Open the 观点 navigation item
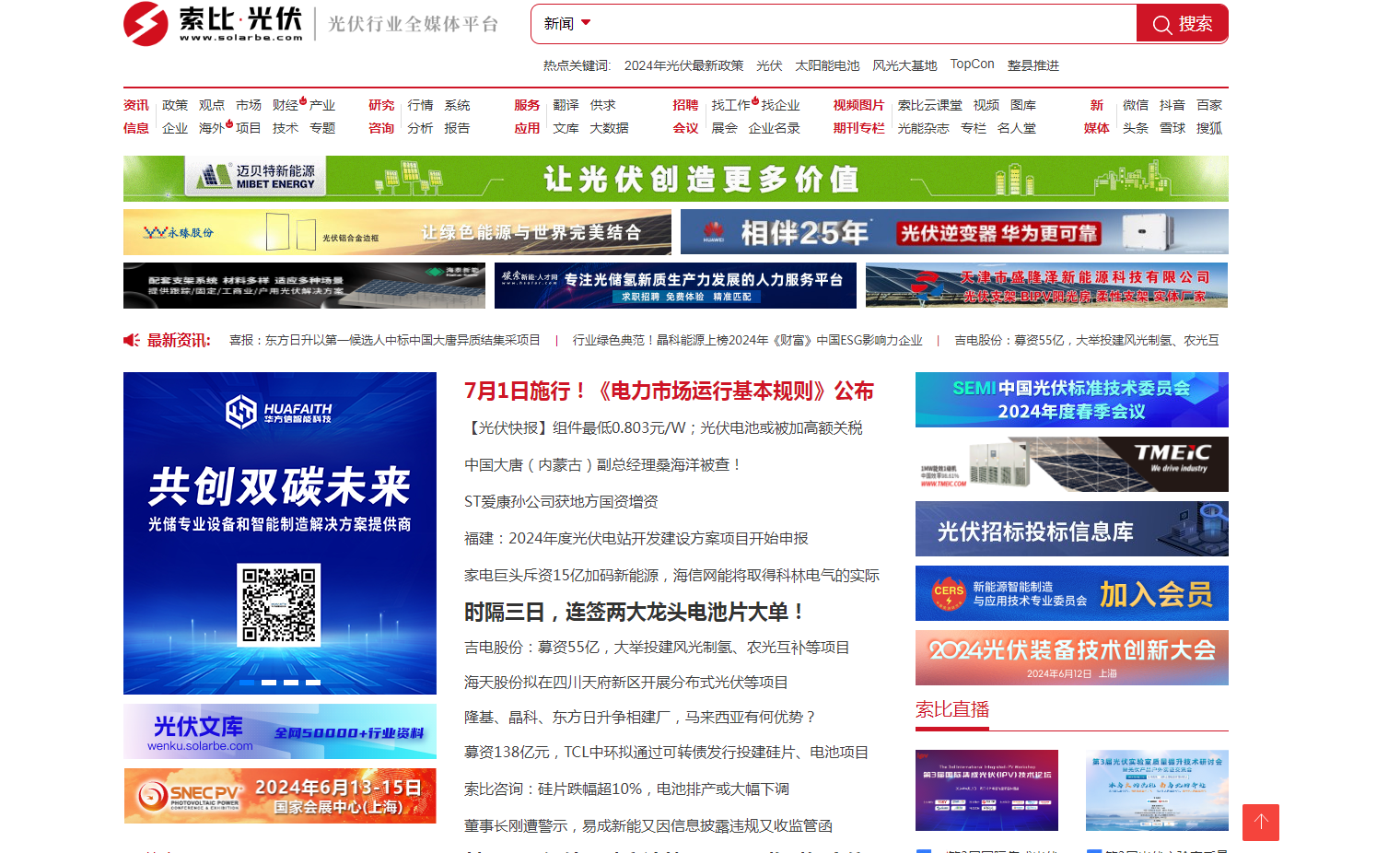1400x853 pixels. pos(212,105)
